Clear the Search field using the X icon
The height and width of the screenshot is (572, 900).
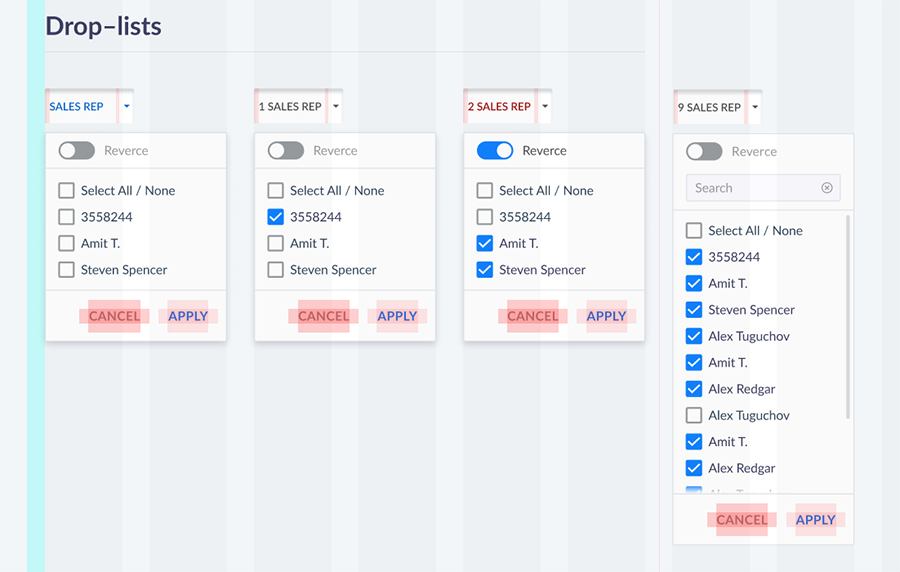pos(827,188)
